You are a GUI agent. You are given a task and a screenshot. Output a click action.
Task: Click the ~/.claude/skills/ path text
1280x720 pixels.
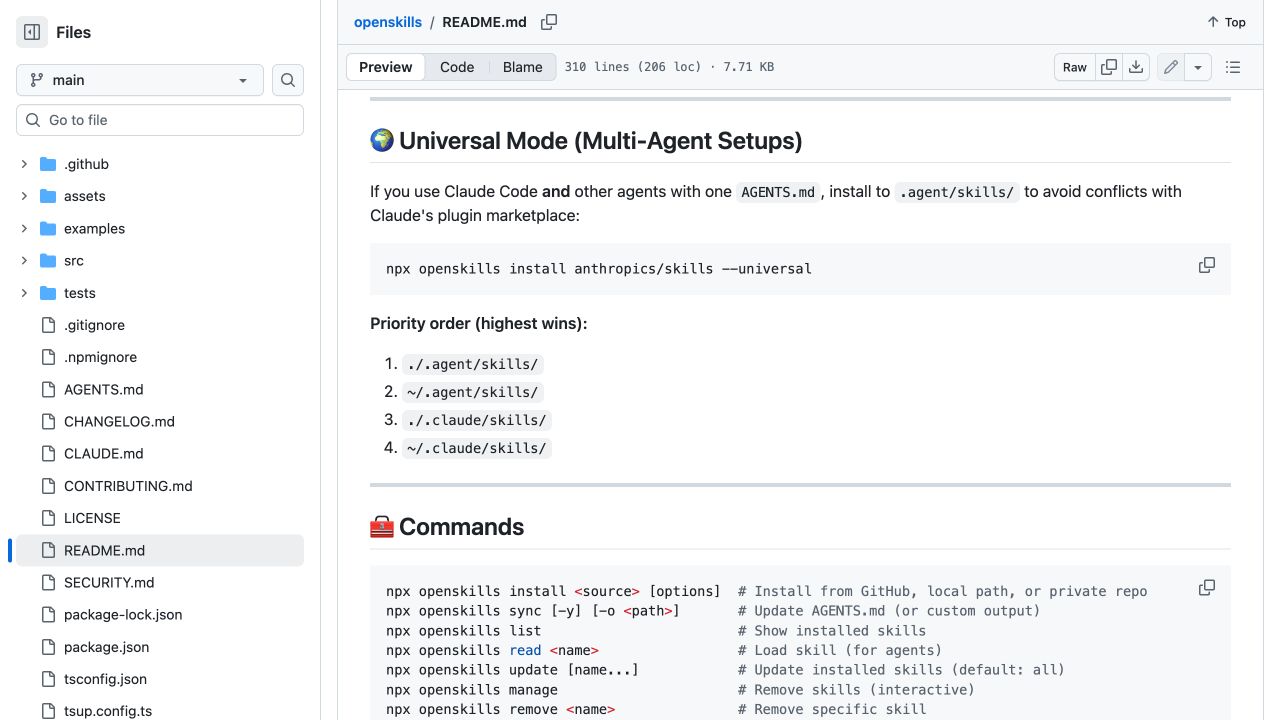coord(477,448)
